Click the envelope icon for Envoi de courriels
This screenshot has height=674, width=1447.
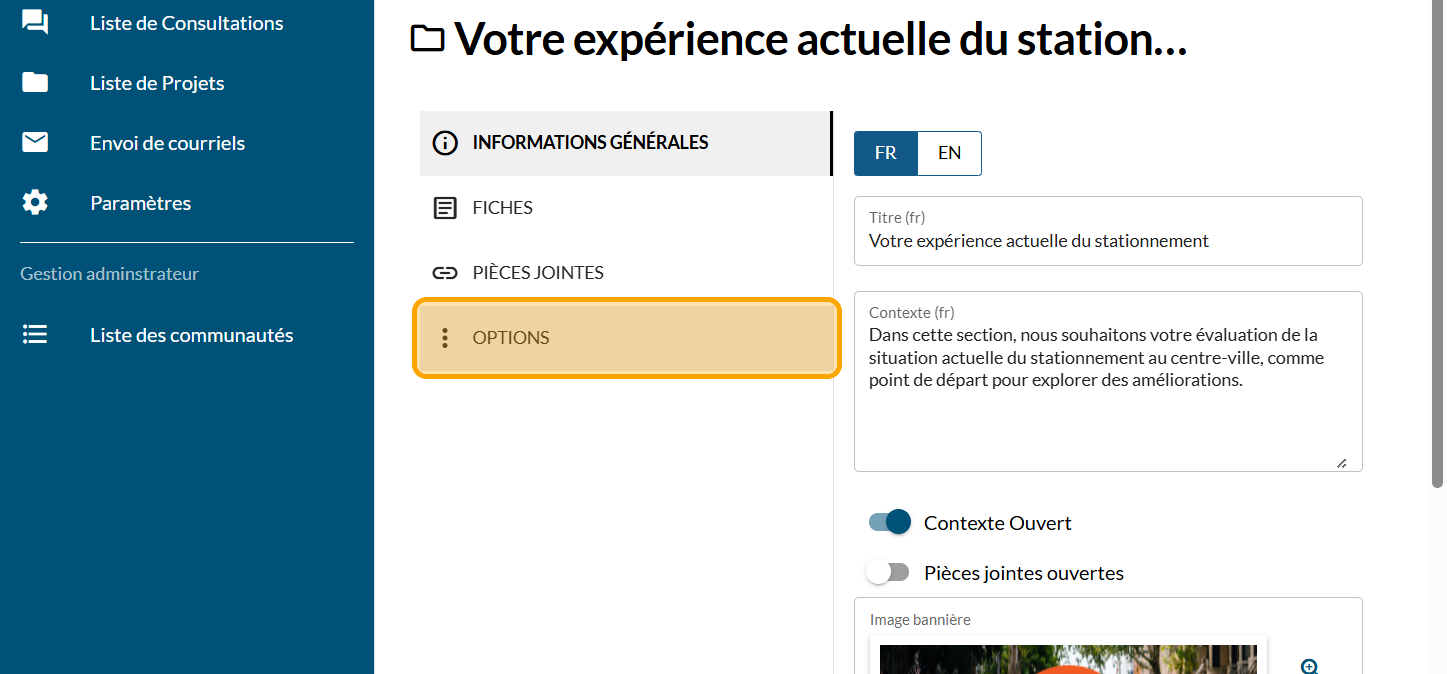[x=35, y=143]
